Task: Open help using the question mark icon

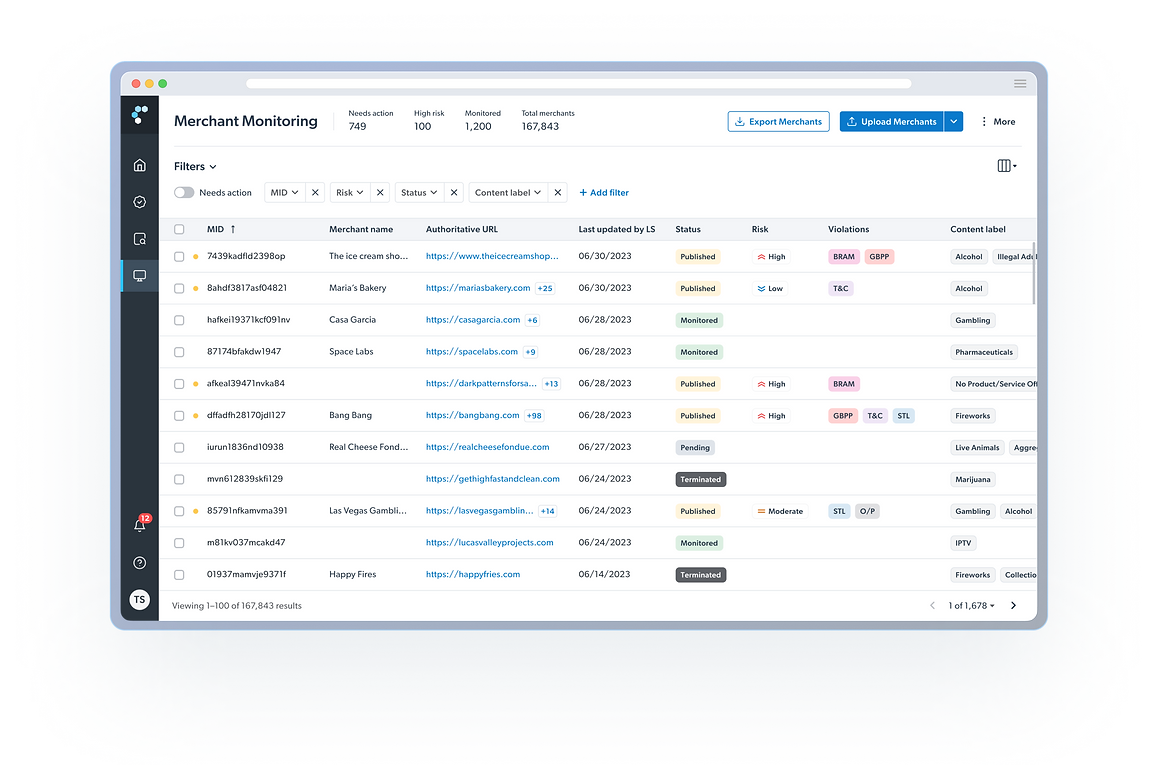Action: point(139,562)
